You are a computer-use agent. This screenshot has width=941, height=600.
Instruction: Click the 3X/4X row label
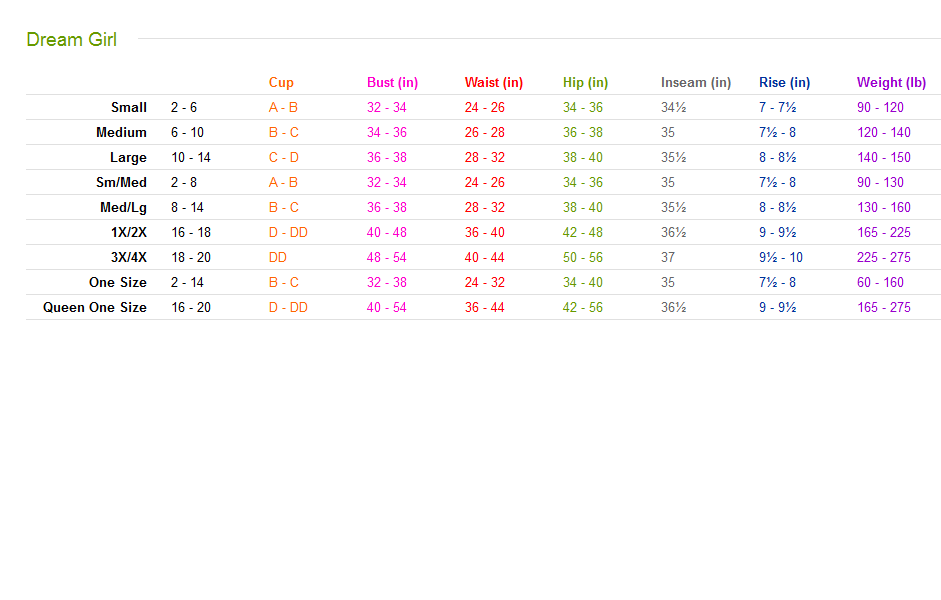(x=129, y=257)
